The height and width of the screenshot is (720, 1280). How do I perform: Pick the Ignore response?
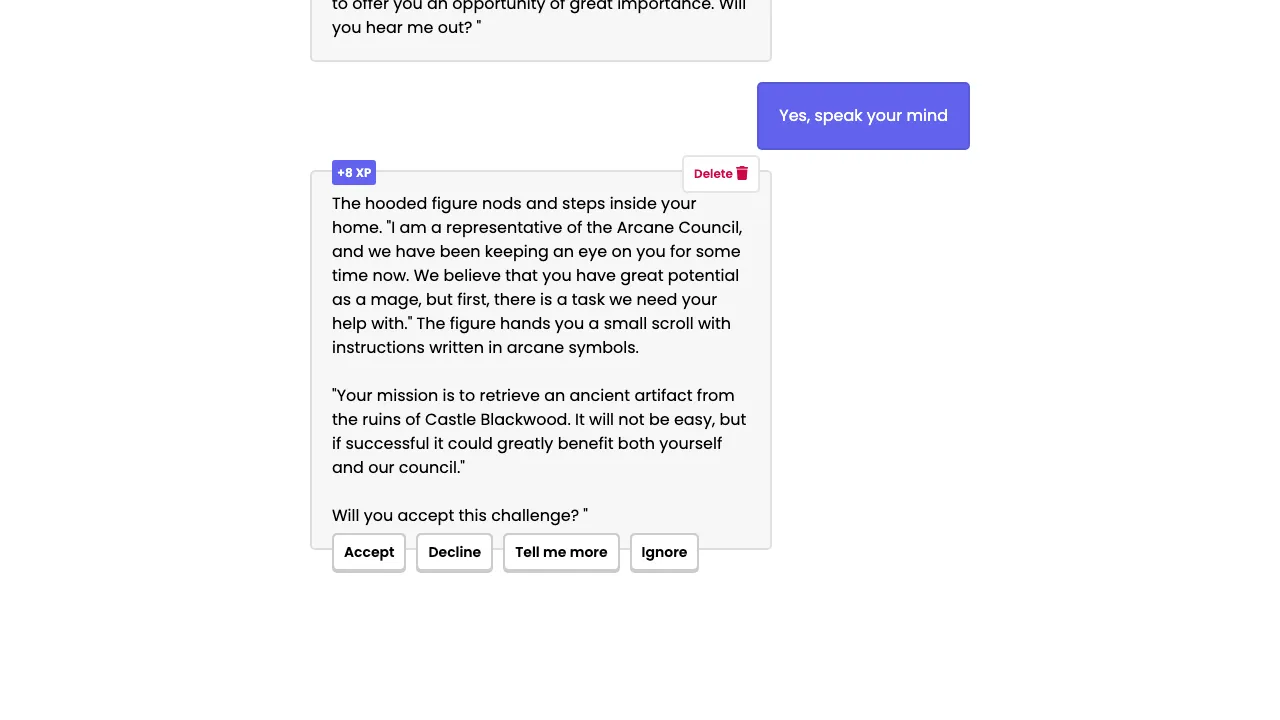pyautogui.click(x=664, y=552)
